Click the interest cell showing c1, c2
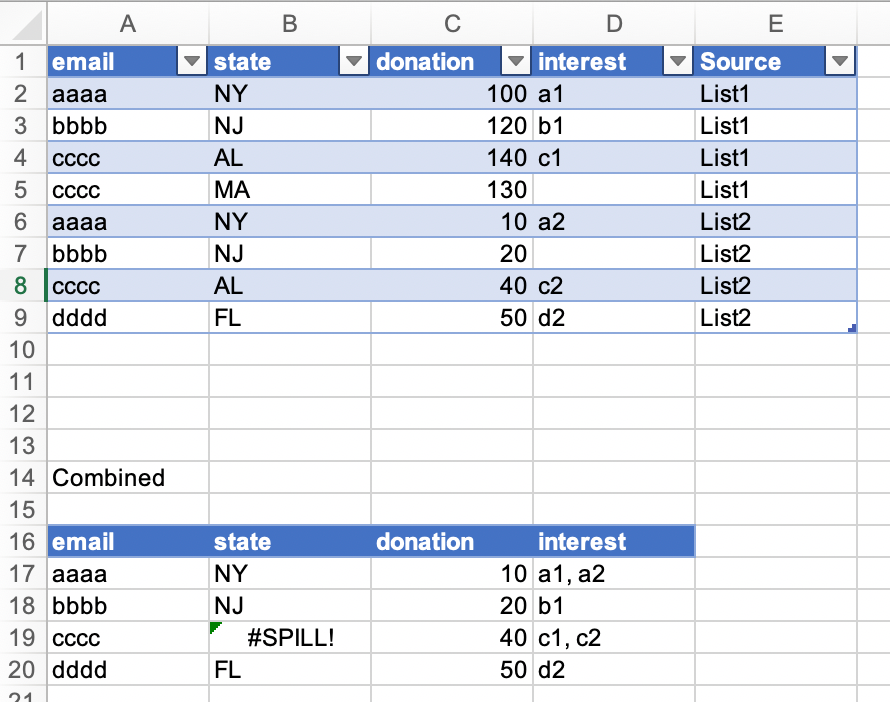Screen dimensions: 890x702 point(613,638)
